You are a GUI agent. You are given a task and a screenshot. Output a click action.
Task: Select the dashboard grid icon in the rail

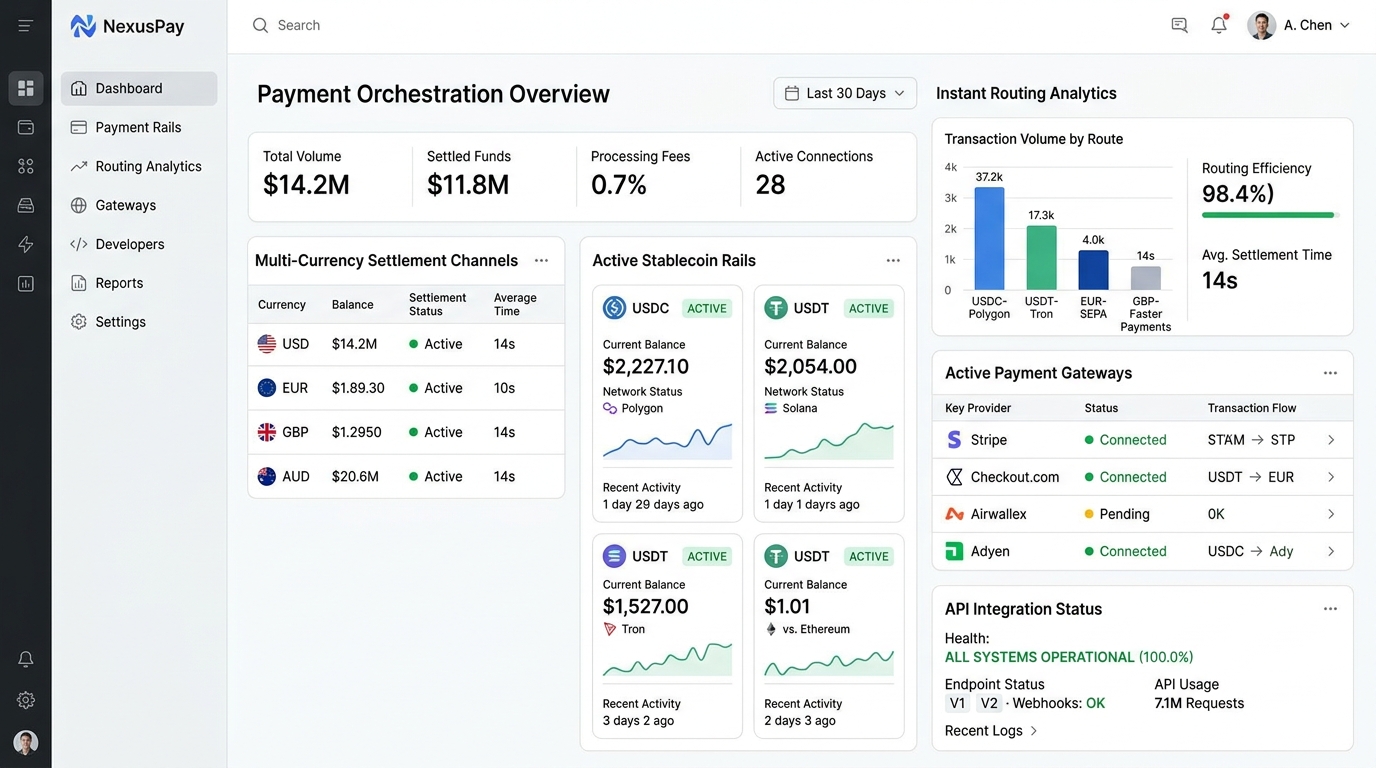coord(26,88)
